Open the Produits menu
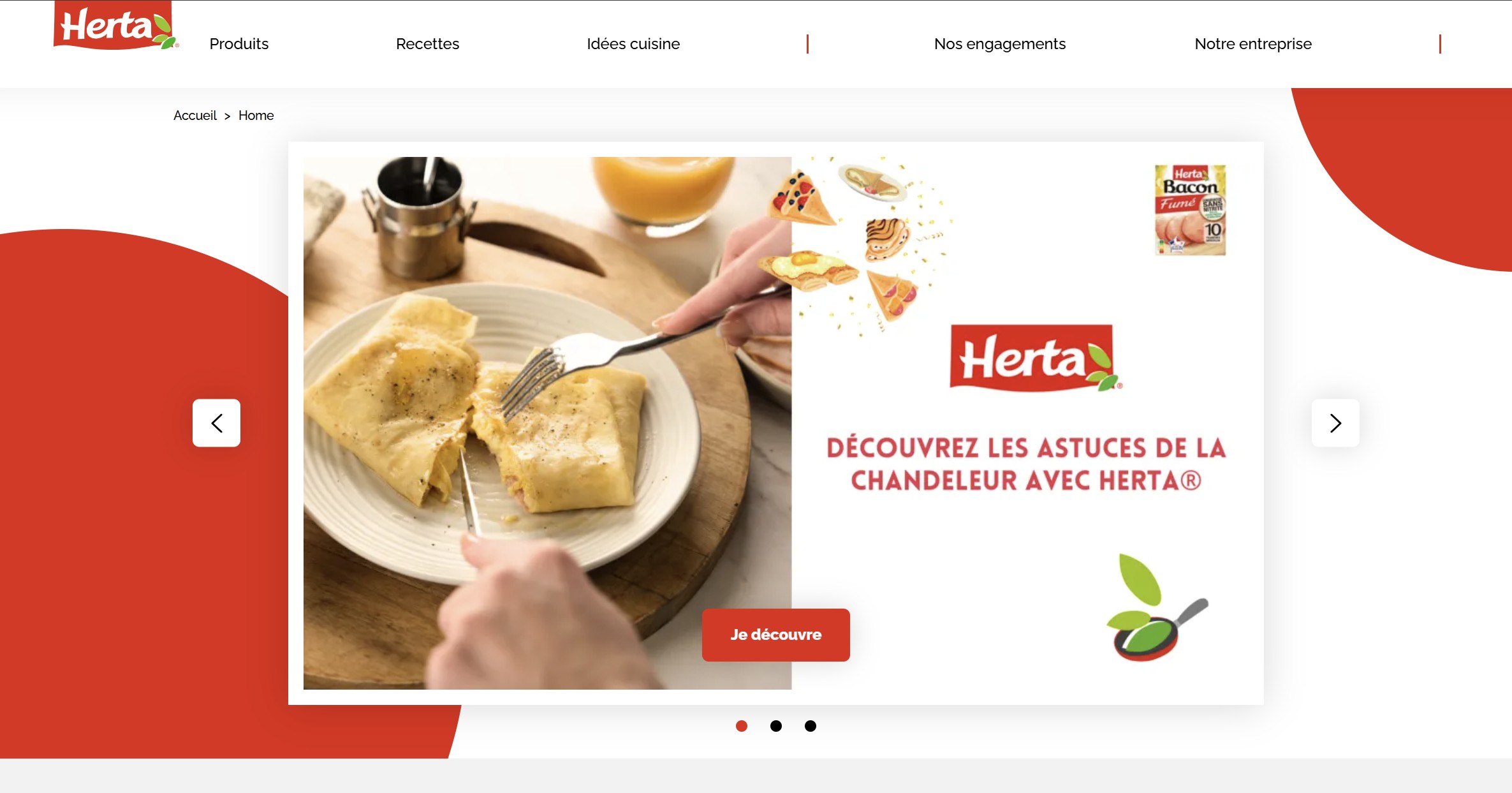The height and width of the screenshot is (793, 1512). pyautogui.click(x=239, y=44)
